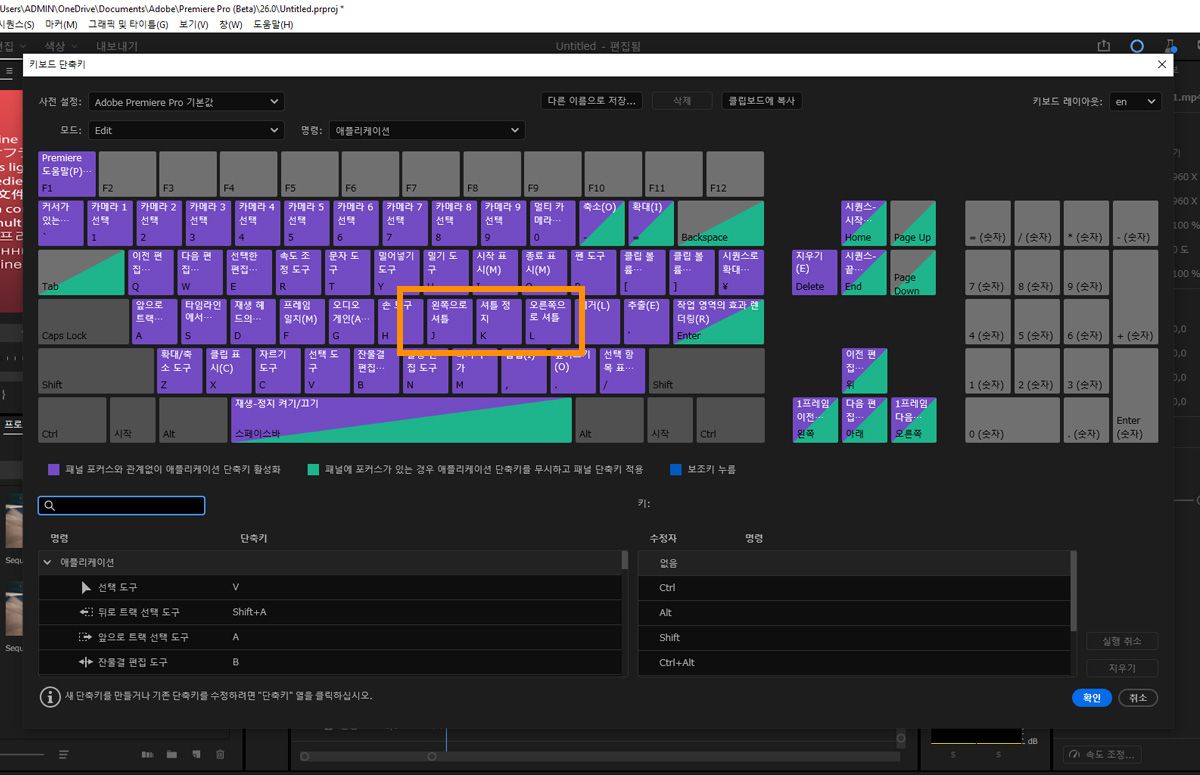Cancel with the 취소 button

(x=1138, y=698)
